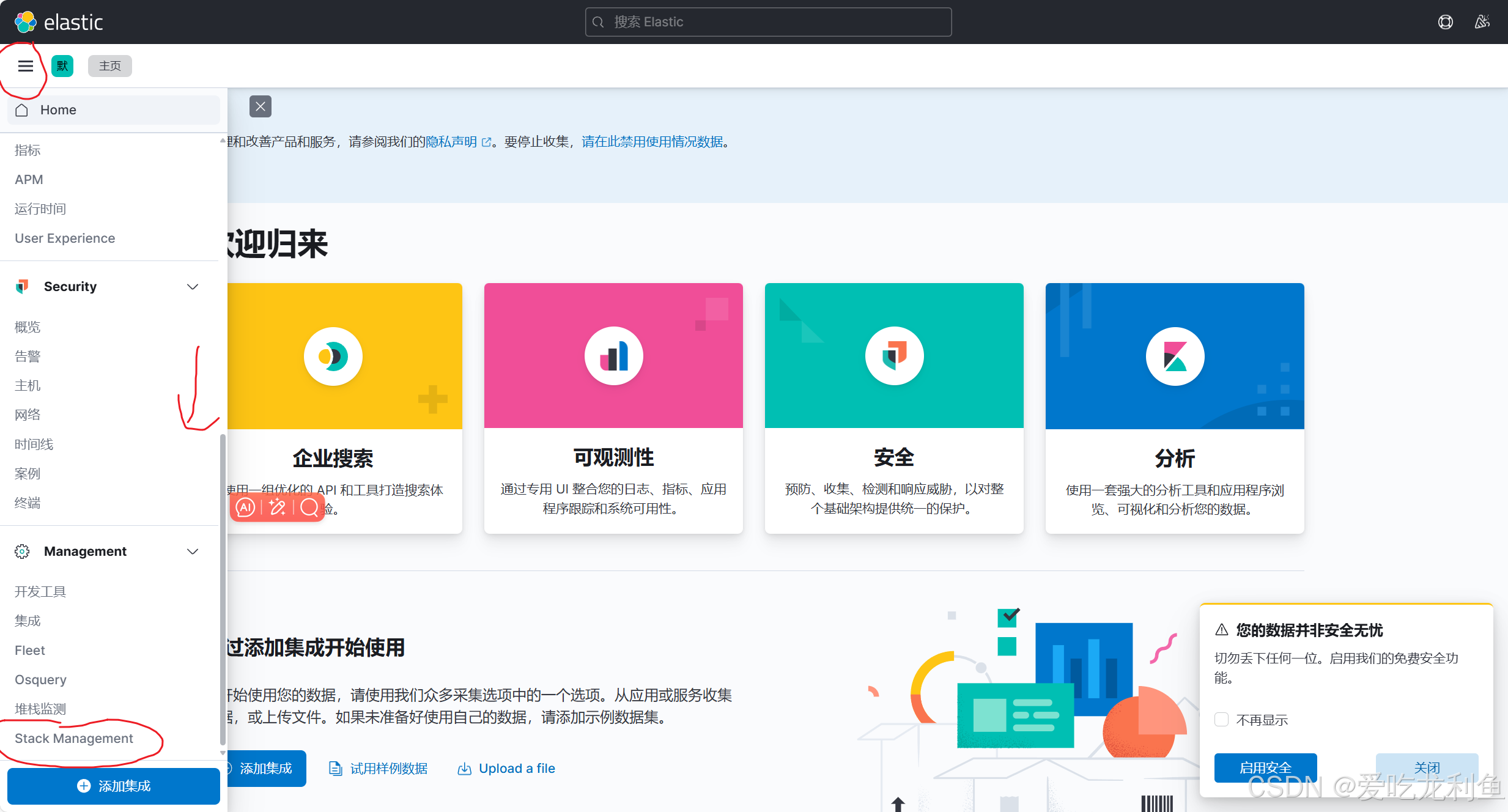Open 集成 nav item

click(x=28, y=621)
